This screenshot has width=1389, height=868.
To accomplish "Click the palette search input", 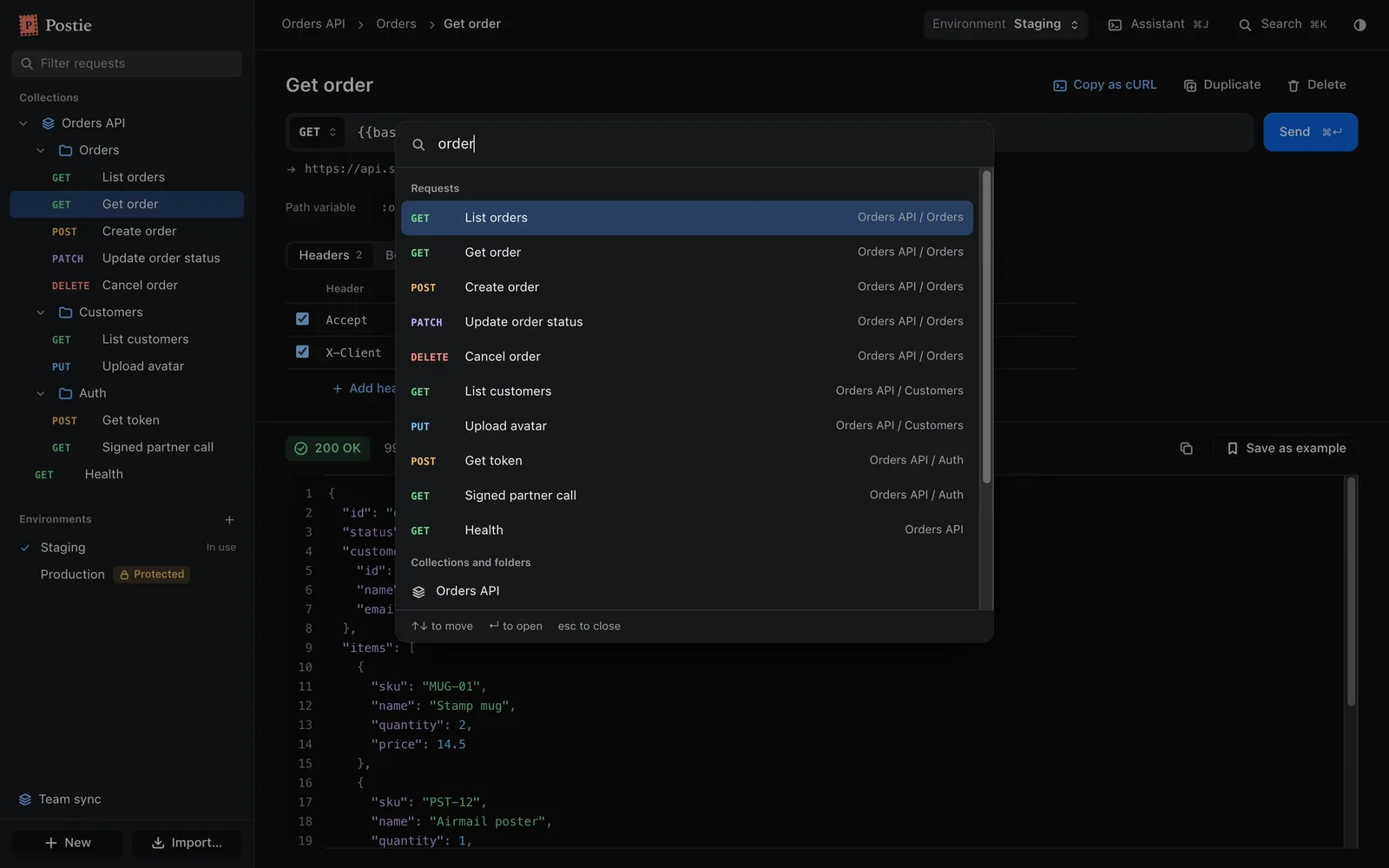I will (x=694, y=144).
